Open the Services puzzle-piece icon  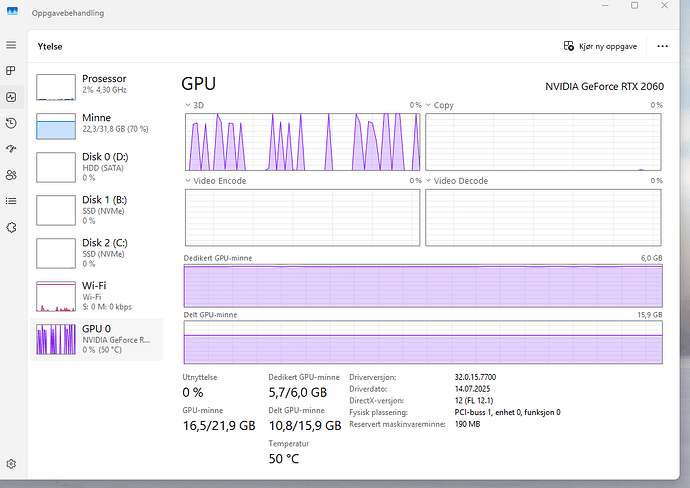(x=11, y=227)
